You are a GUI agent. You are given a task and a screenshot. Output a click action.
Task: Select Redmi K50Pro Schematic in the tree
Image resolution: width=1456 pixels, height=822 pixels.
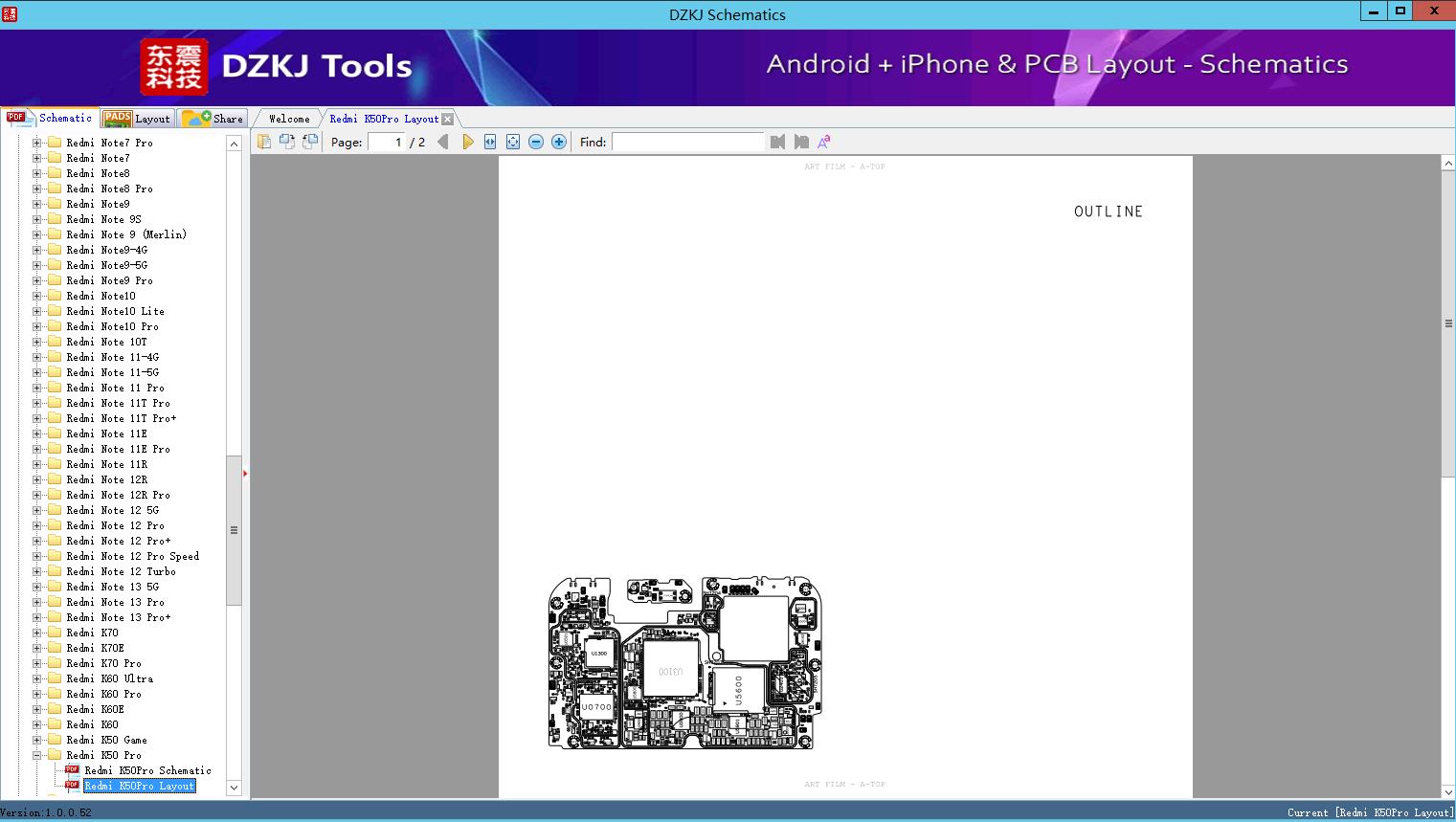pos(147,770)
